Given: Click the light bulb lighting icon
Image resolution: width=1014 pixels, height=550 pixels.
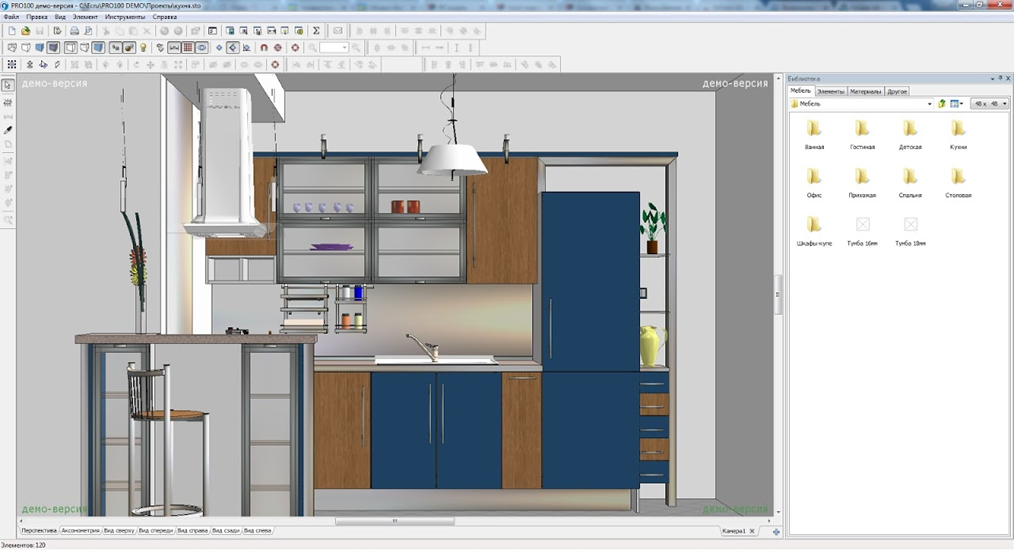Looking at the screenshot, I should coord(143,47).
